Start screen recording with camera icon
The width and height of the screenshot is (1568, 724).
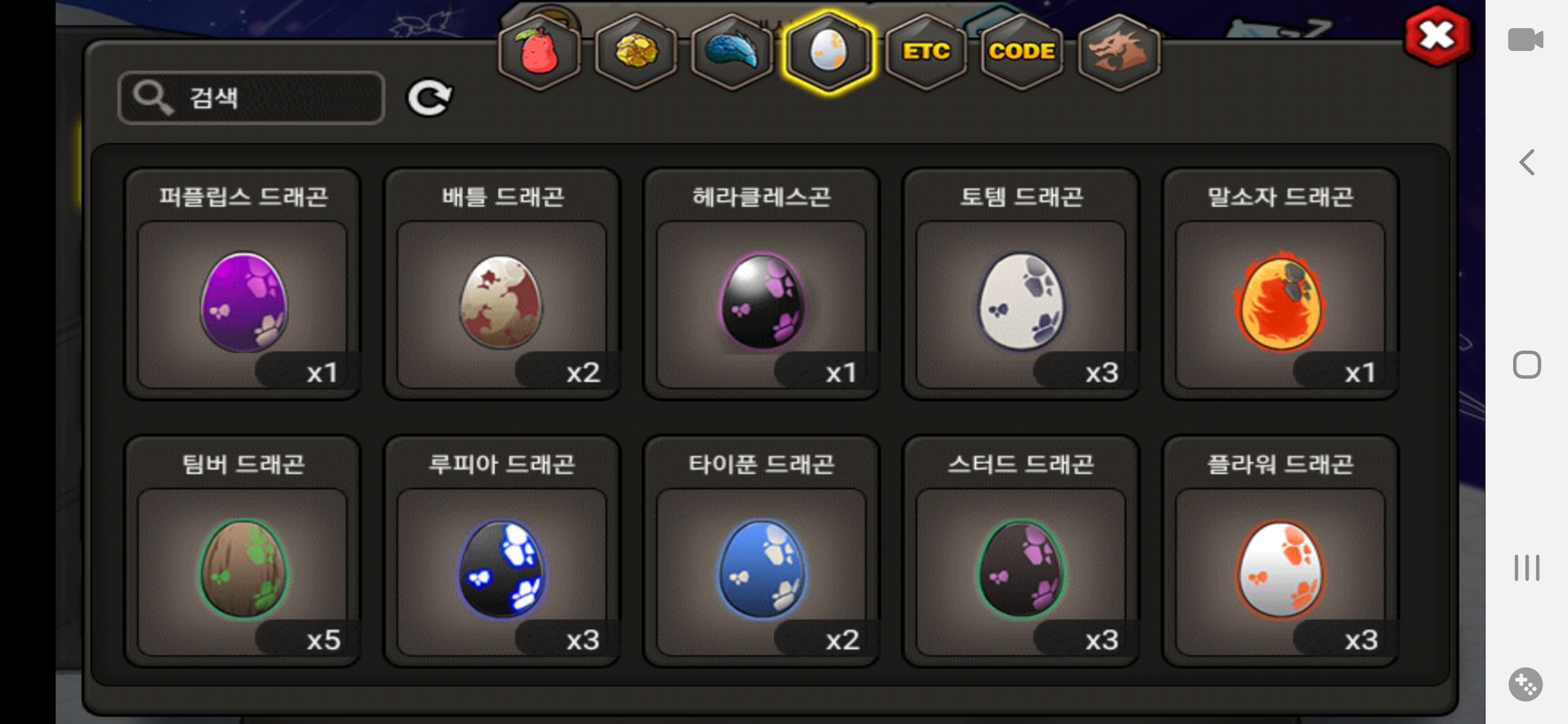click(x=1526, y=40)
